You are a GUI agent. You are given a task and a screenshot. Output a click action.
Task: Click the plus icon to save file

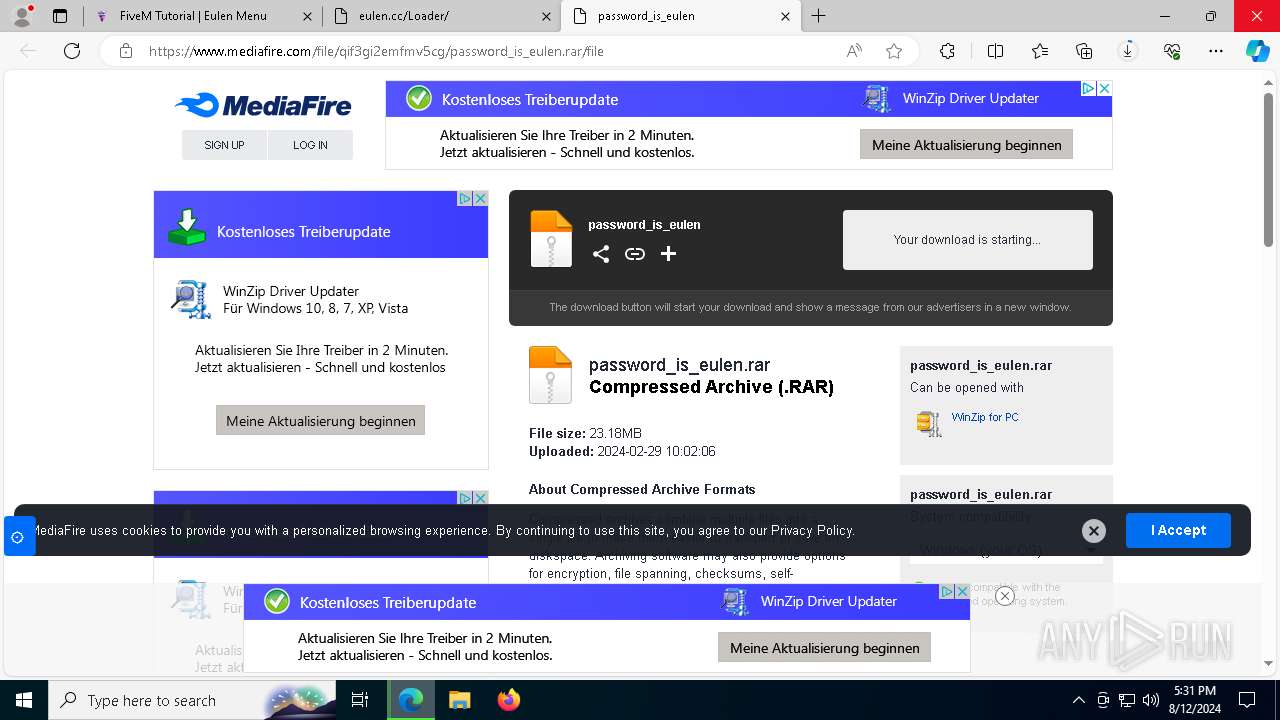(669, 254)
